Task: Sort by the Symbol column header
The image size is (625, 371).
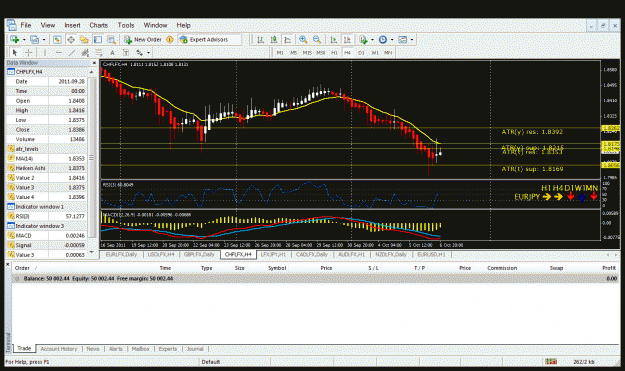Action: [x=277, y=268]
